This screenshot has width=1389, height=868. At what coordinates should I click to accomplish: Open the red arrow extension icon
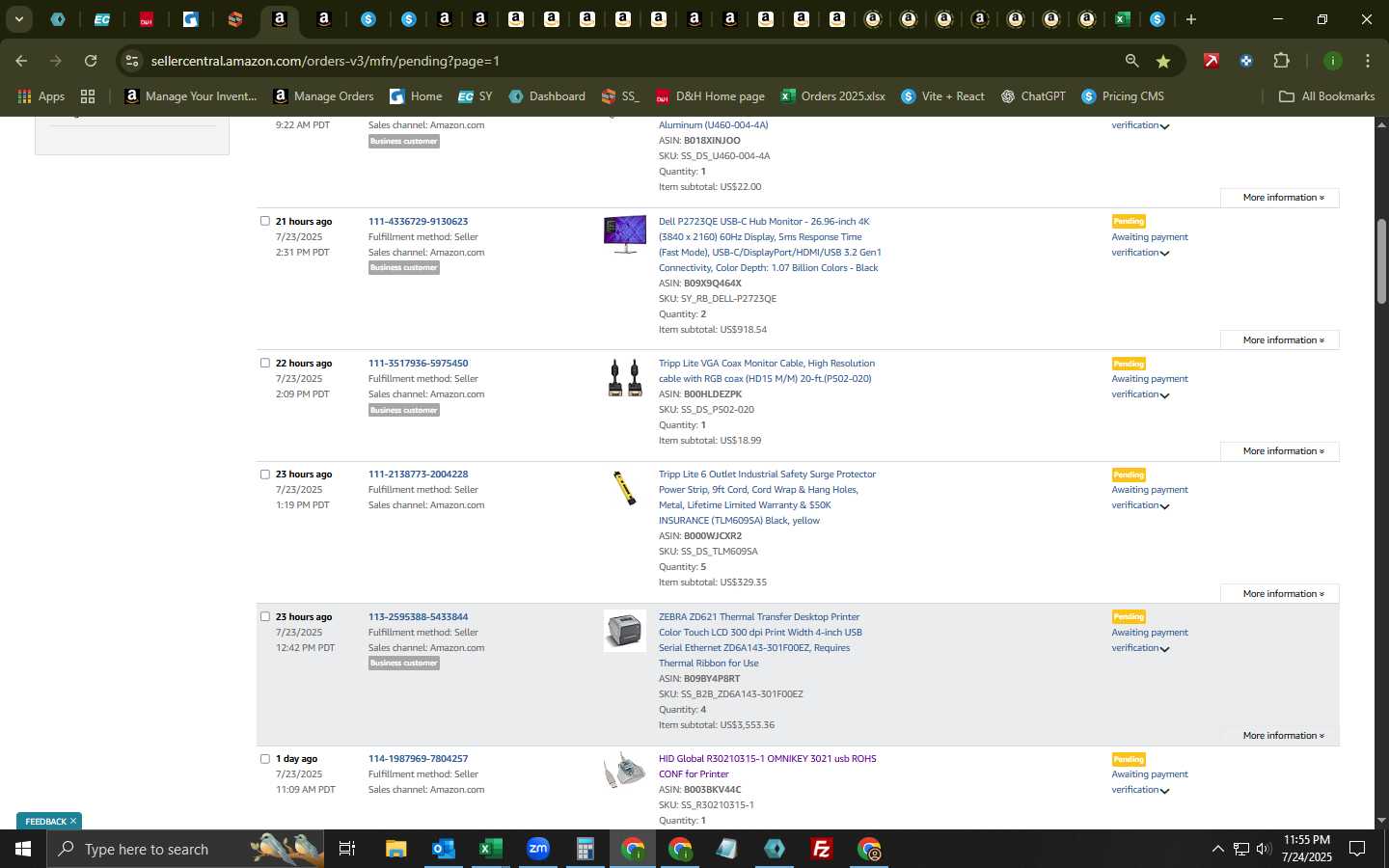coord(1211,61)
